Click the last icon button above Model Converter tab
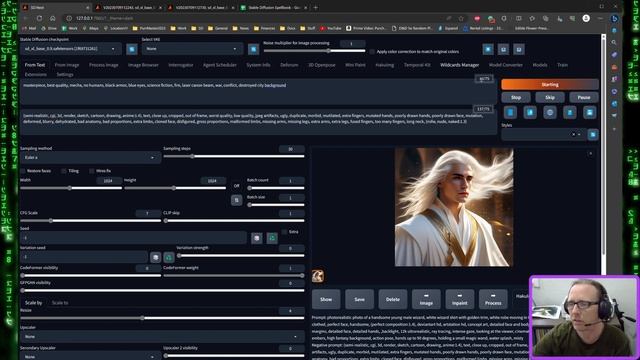640x360 pixels. pos(519,49)
